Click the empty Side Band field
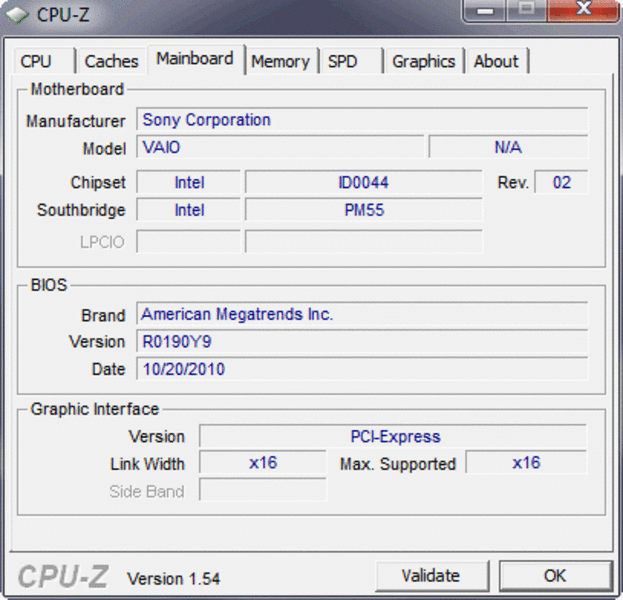Screen dimensions: 623x600 coord(263,490)
